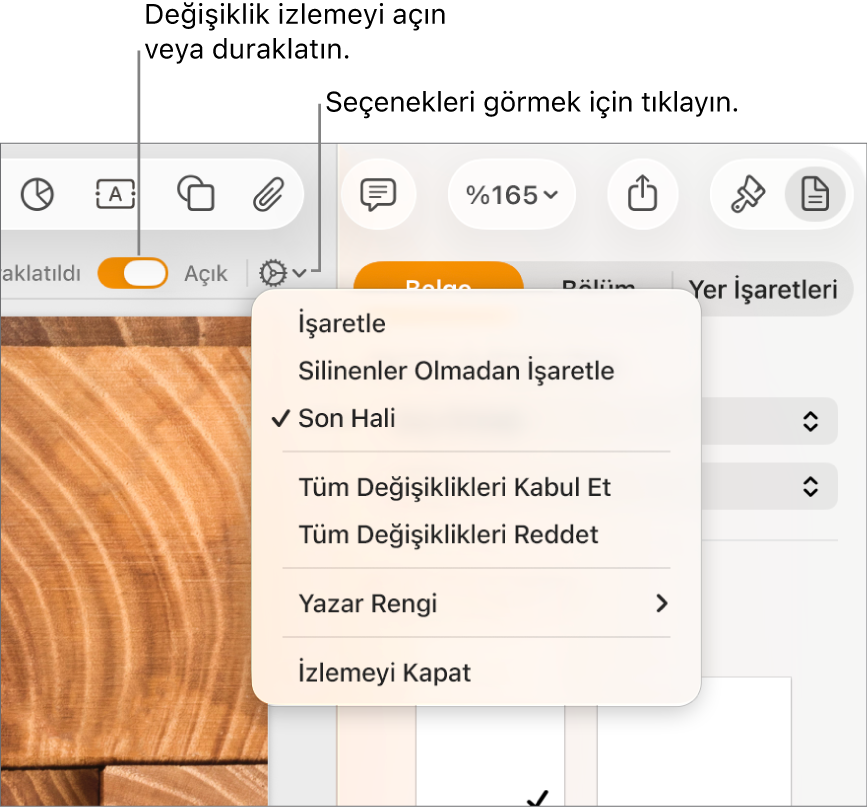
Task: Click the Share icon
Action: point(642,194)
